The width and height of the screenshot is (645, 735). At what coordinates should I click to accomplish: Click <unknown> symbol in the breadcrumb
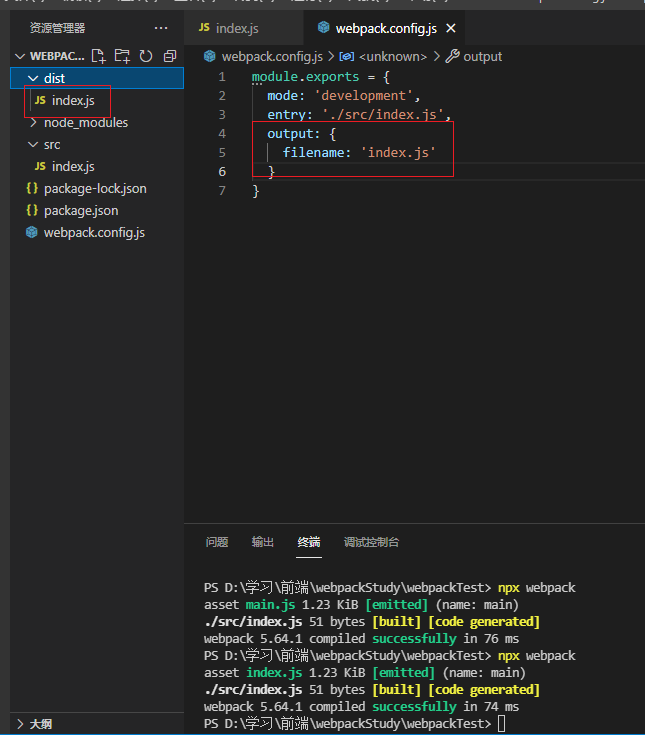[x=393, y=57]
